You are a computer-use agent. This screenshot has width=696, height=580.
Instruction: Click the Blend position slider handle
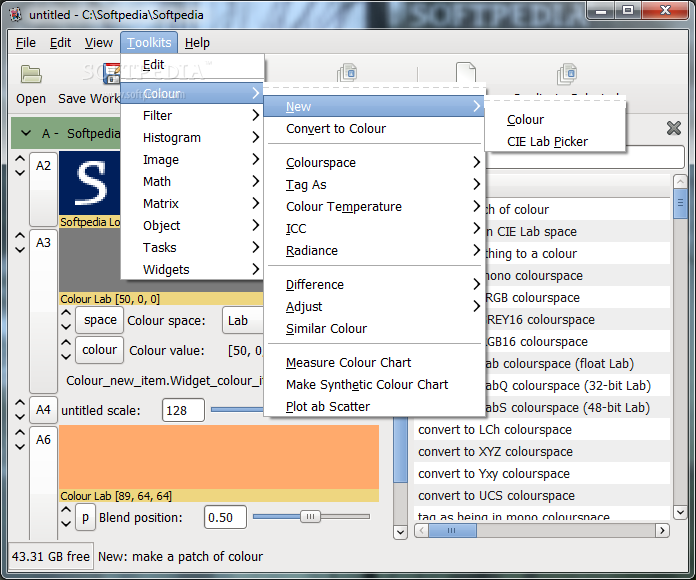[x=310, y=516]
